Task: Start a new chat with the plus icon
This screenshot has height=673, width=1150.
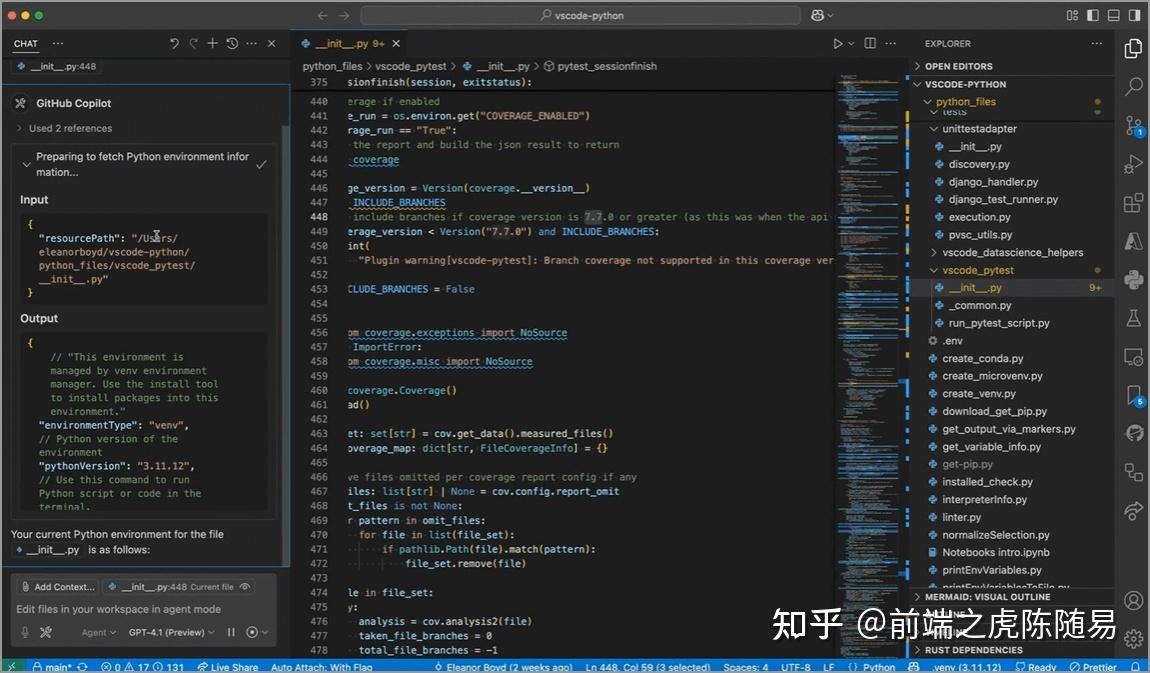Action: click(213, 43)
